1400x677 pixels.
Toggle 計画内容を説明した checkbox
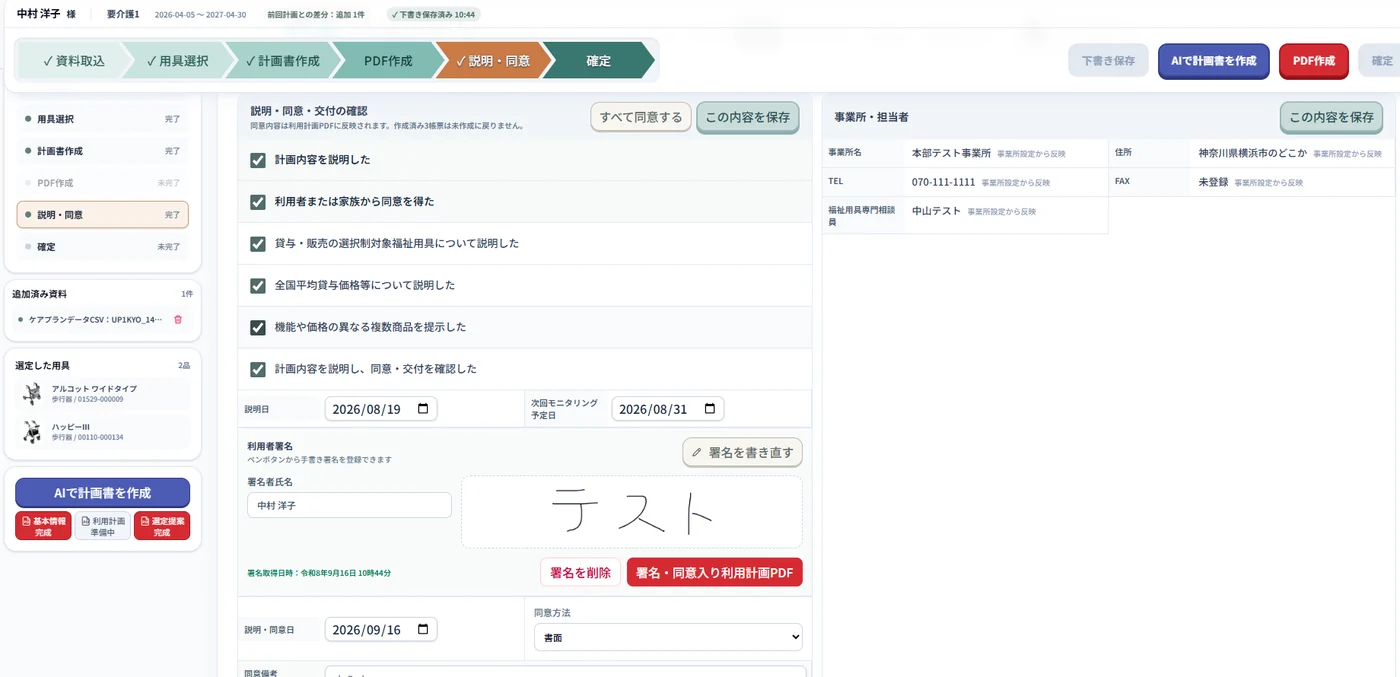[258, 160]
